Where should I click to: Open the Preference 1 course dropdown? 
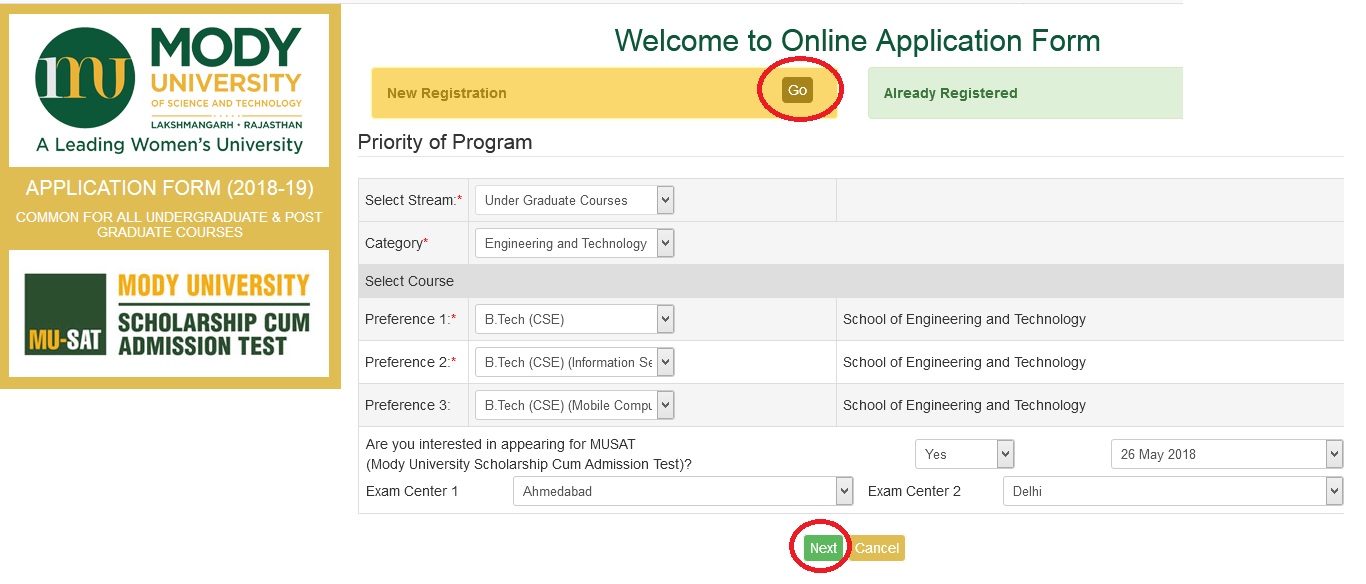tap(574, 320)
